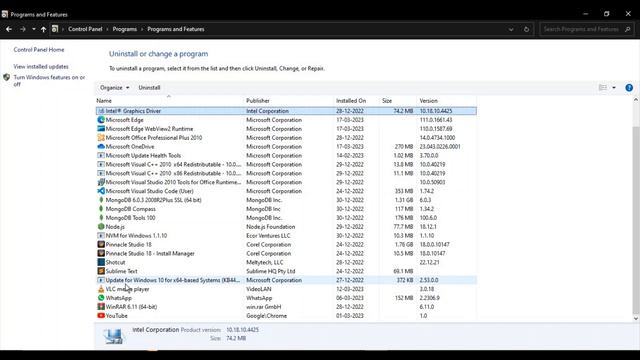The width and height of the screenshot is (640, 360).
Task: Click the Shotcut program icon
Action: [101, 262]
